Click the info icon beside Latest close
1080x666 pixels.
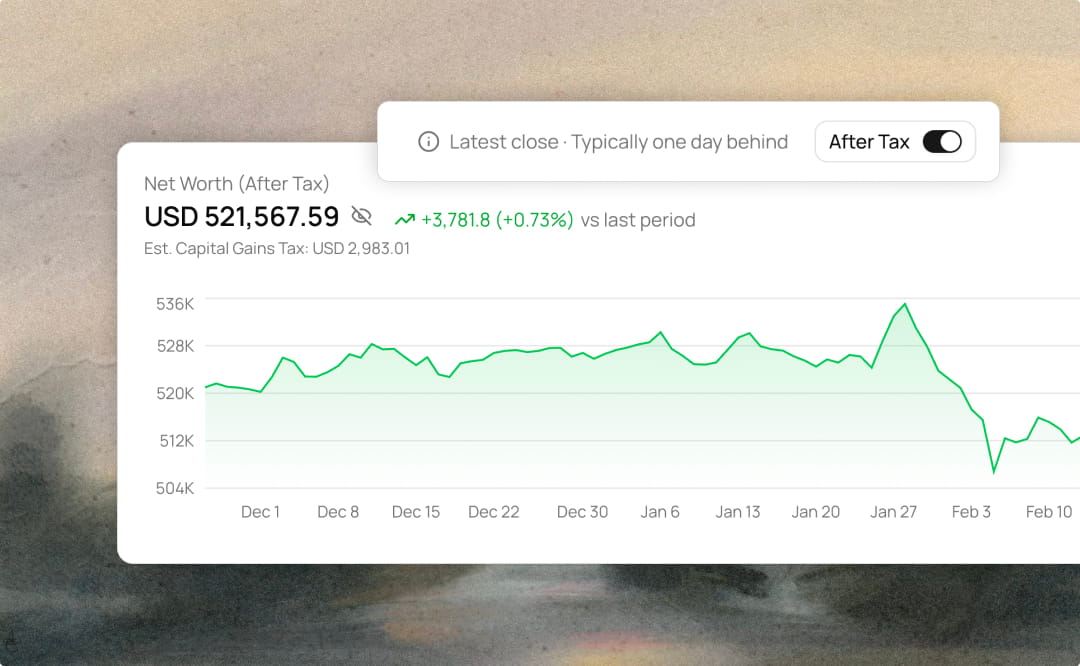point(428,142)
